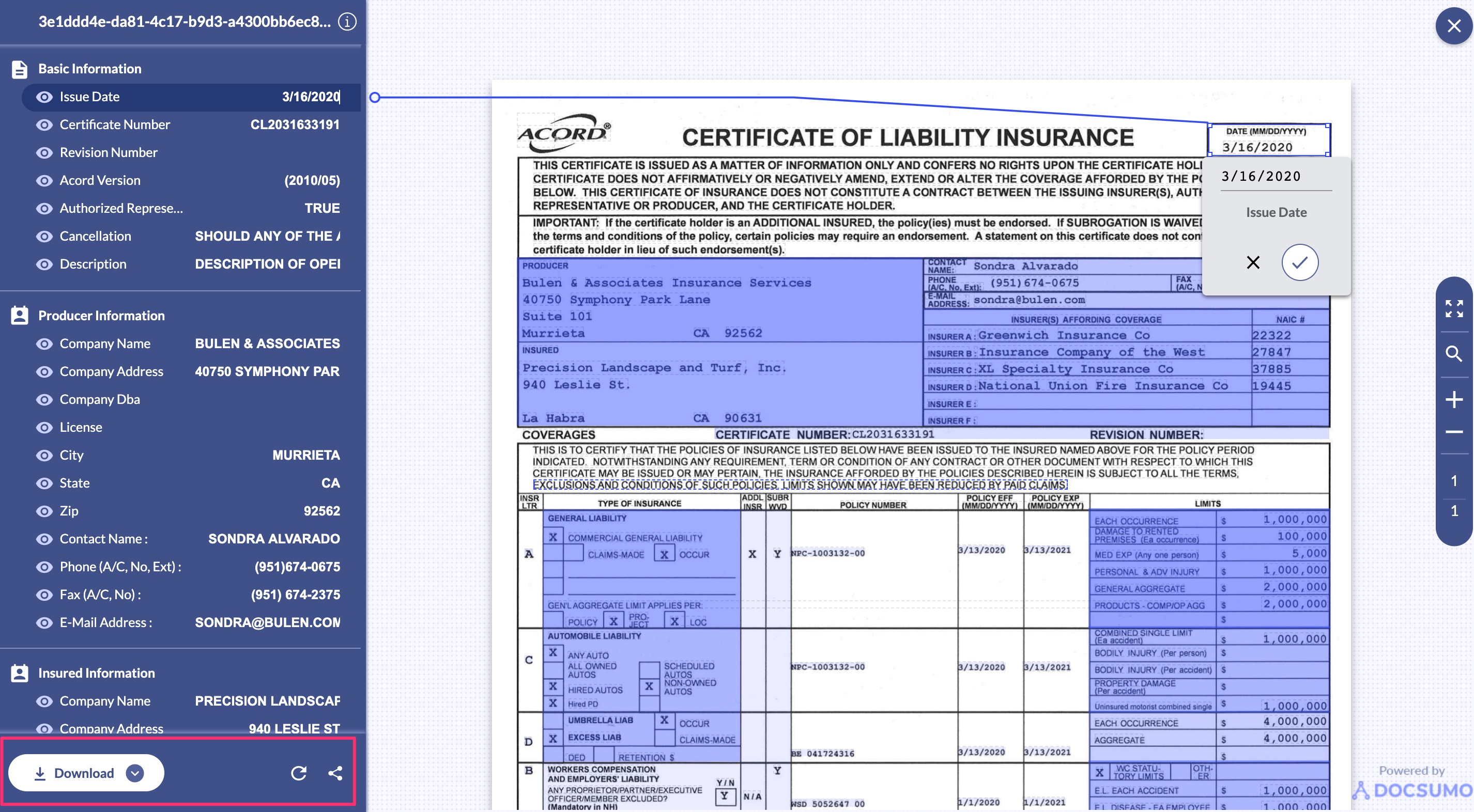Select the Basic Information section header
This screenshot has height=812, width=1474.
90,69
